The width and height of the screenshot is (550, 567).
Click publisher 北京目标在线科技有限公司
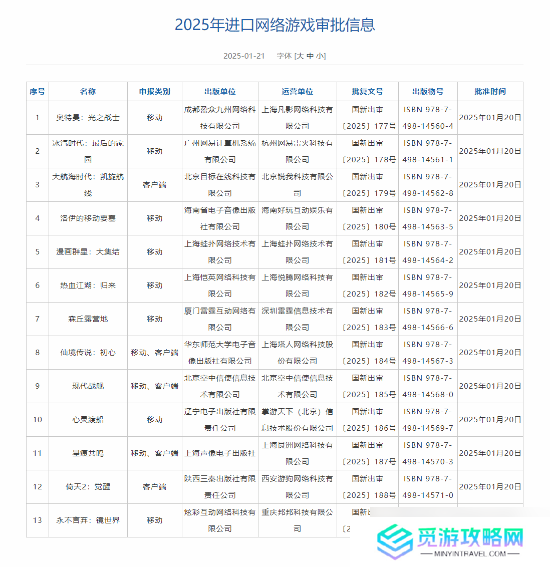click(220, 185)
